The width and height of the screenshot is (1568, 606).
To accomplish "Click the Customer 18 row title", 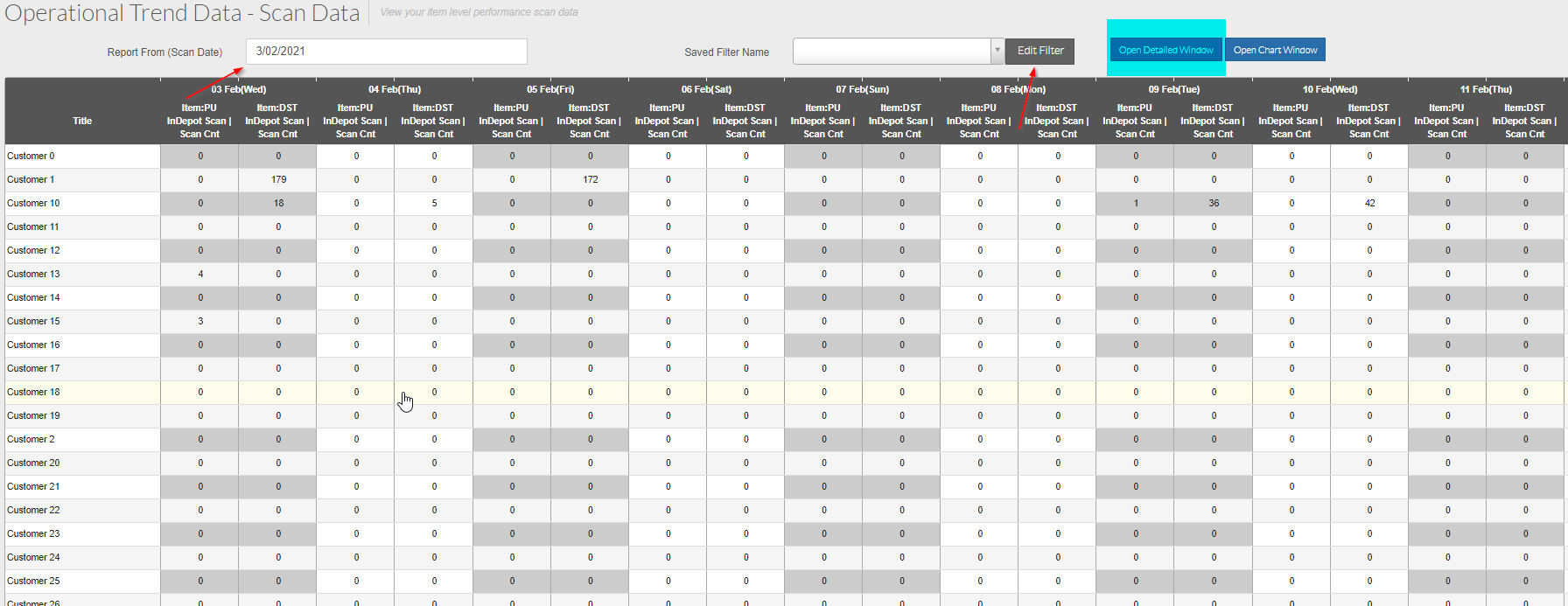I will 33,393.
